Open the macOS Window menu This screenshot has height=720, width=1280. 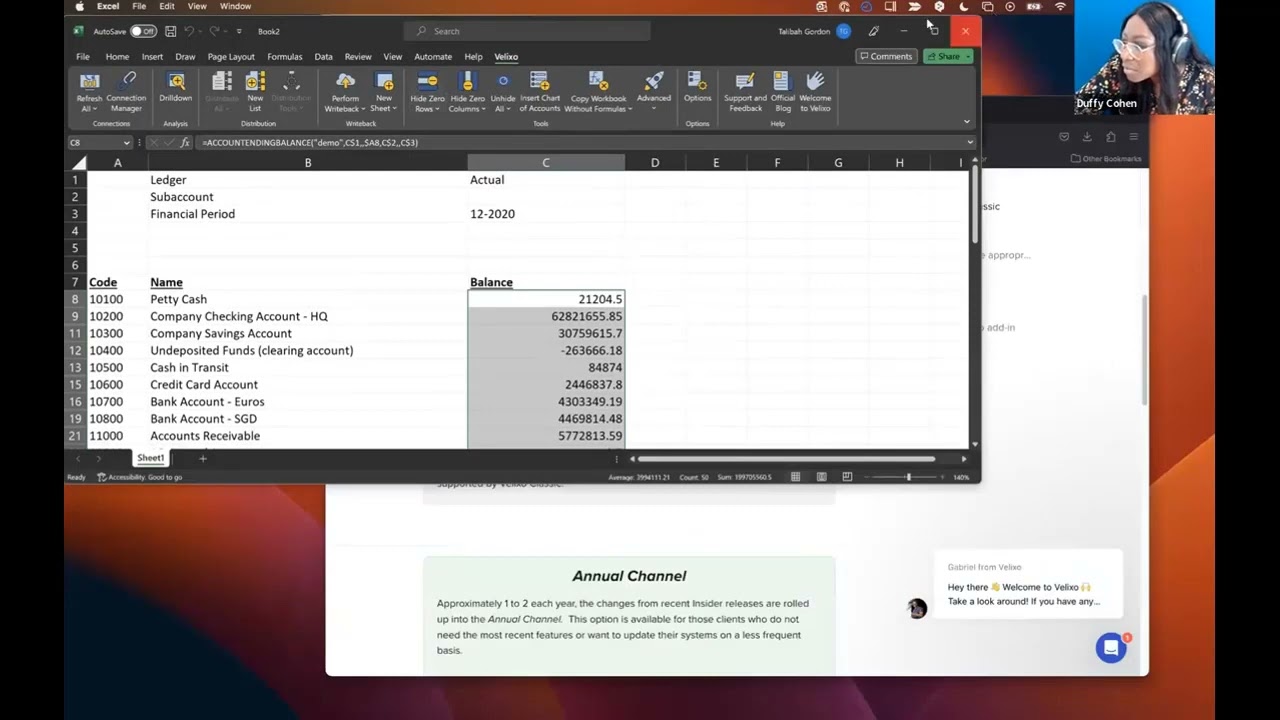(x=235, y=6)
